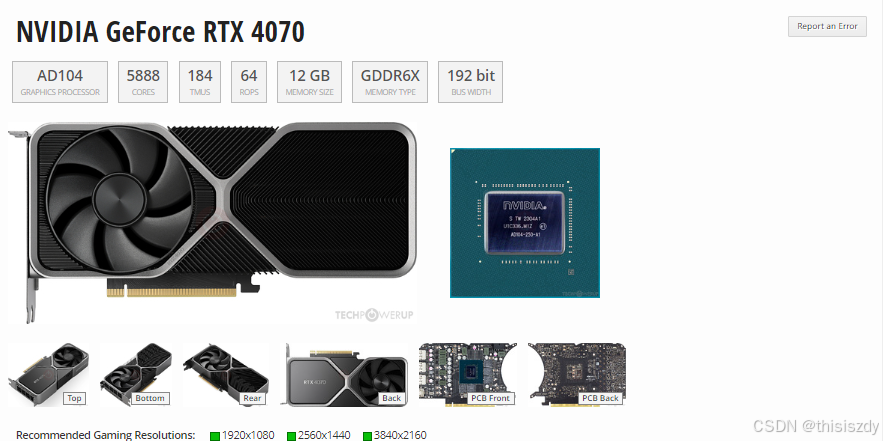Image resolution: width=883 pixels, height=441 pixels.
Task: Open the Back view thumbnail
Action: point(346,374)
